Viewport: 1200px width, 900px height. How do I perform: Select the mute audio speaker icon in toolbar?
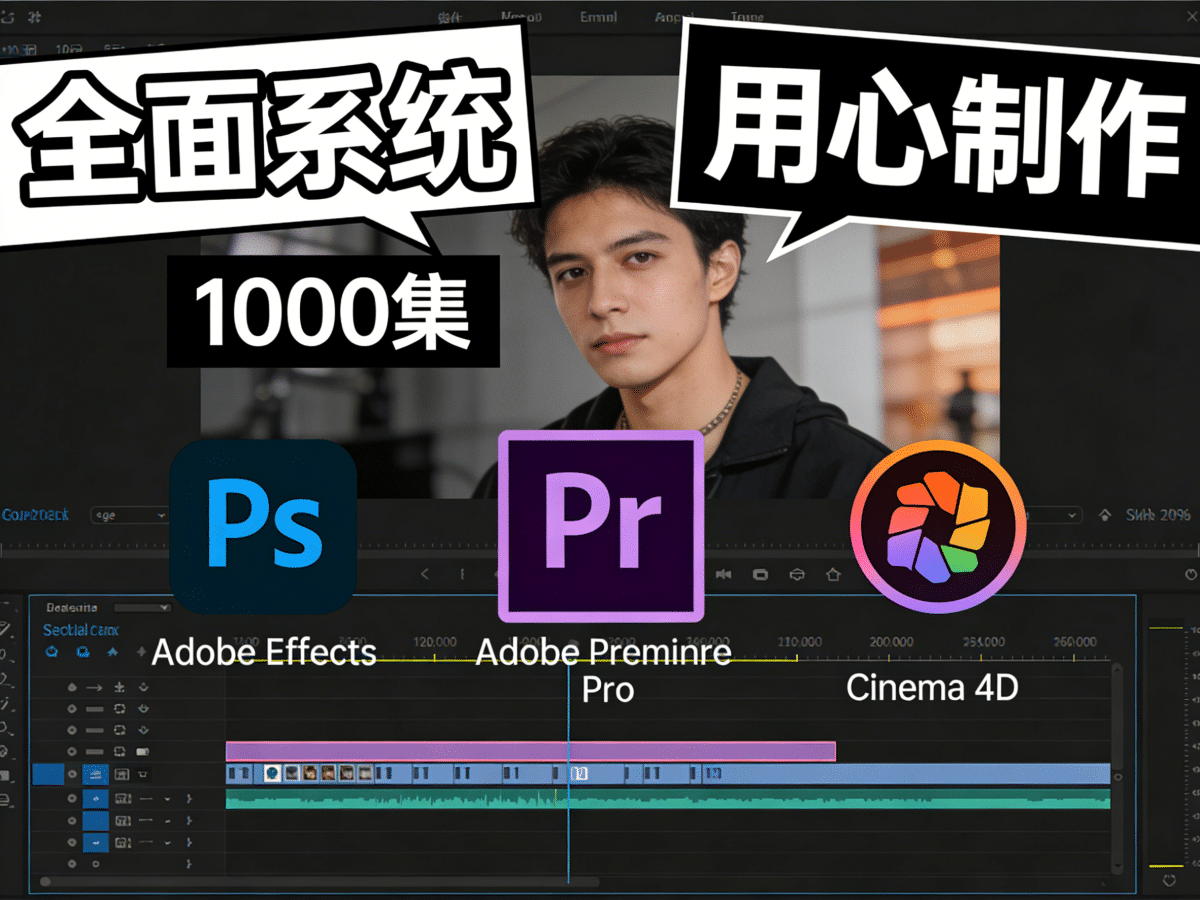coord(724,573)
